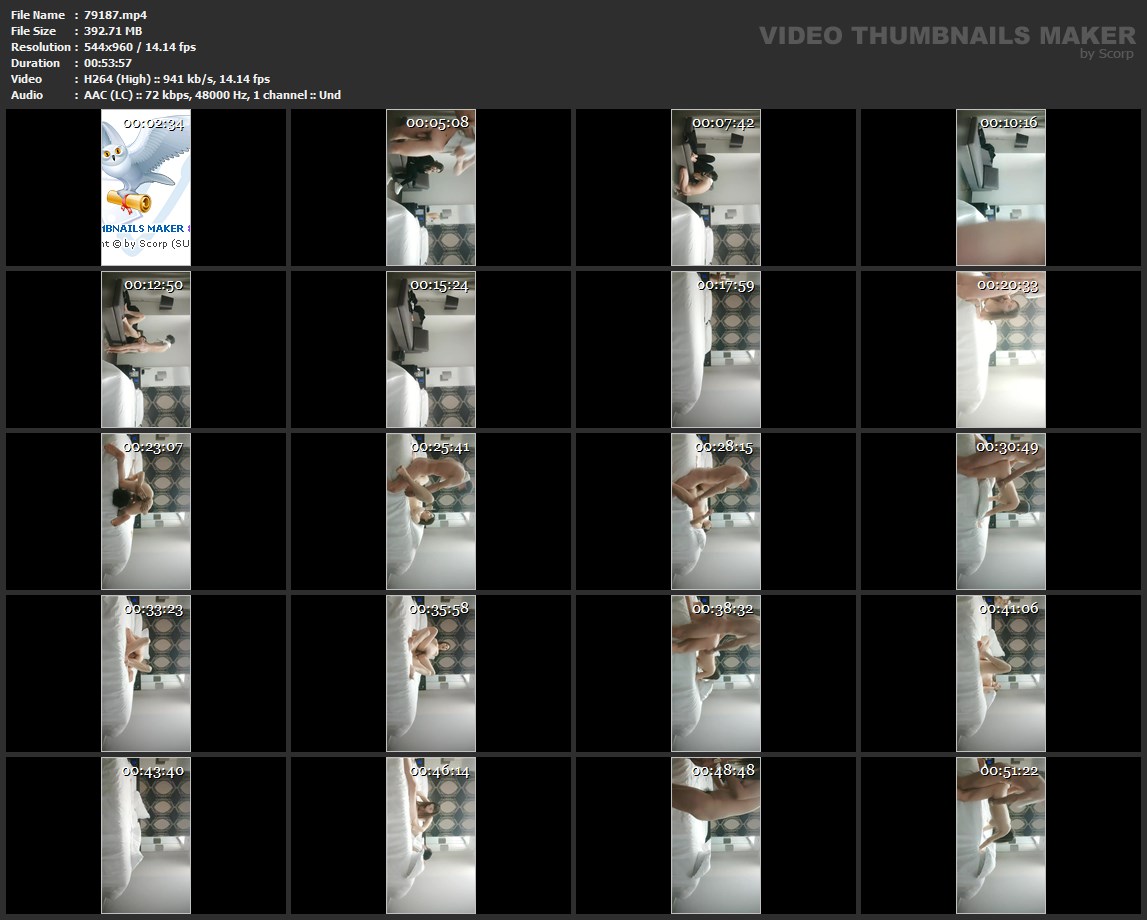The width and height of the screenshot is (1147, 920).
Task: Select the file size value 392.71 MB
Action: (x=113, y=31)
